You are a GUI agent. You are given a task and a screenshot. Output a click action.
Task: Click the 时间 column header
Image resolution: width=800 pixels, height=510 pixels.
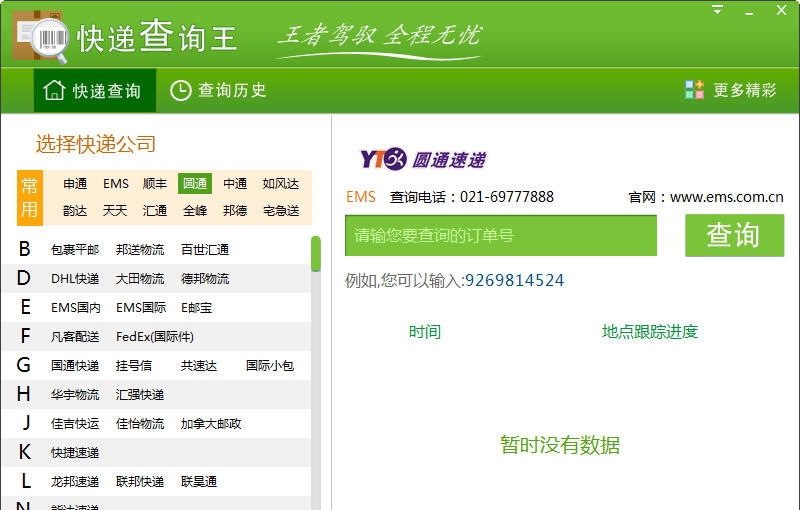tap(424, 332)
